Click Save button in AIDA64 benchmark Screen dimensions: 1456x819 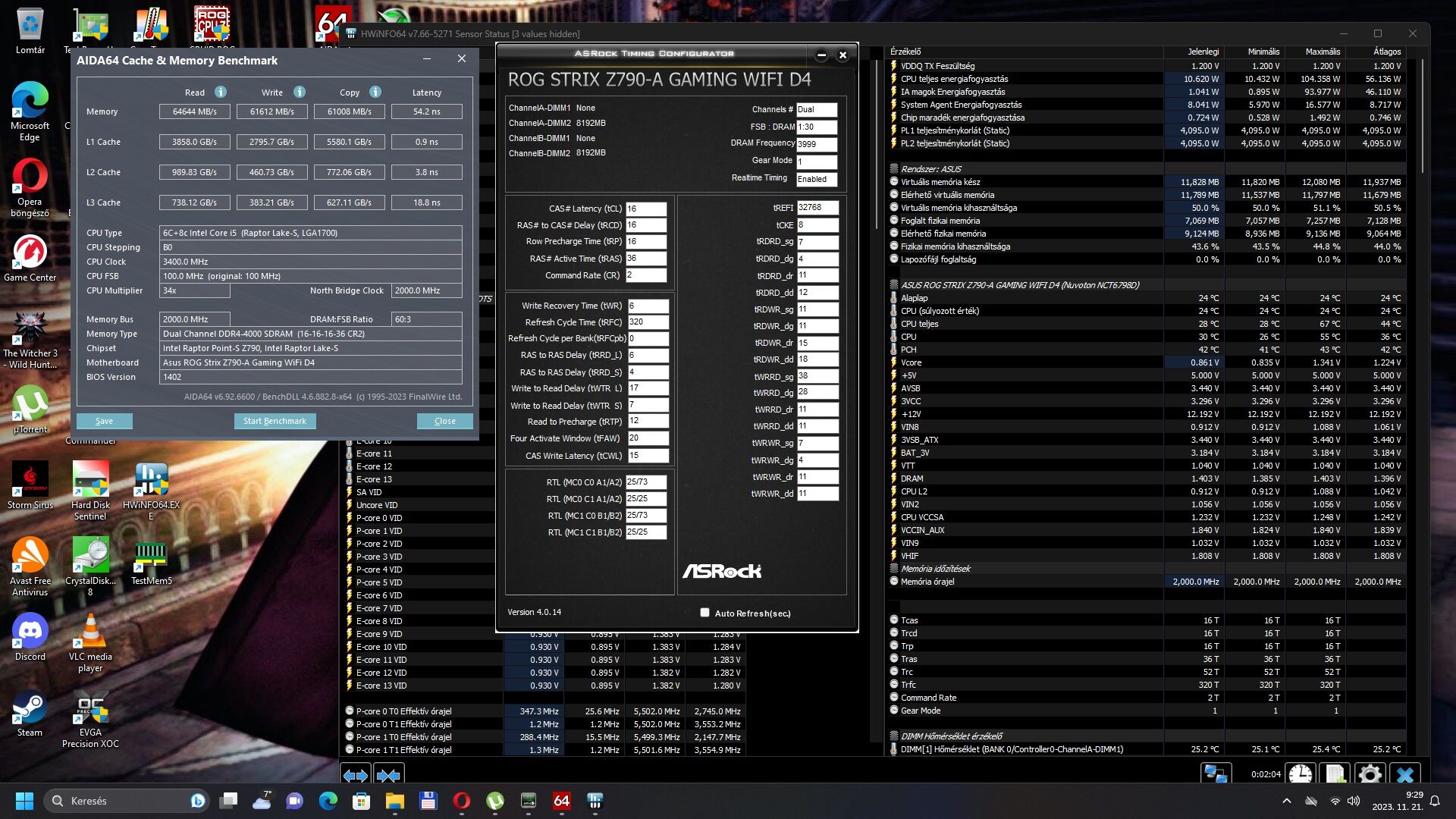coord(104,421)
